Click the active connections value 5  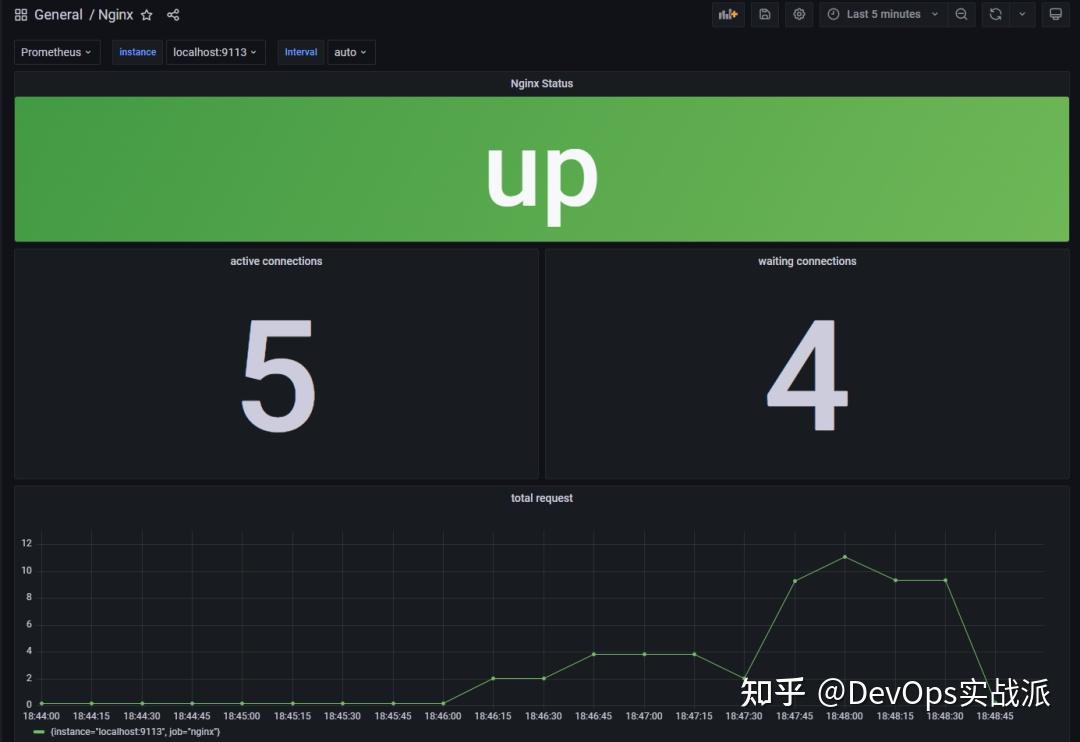pos(278,376)
